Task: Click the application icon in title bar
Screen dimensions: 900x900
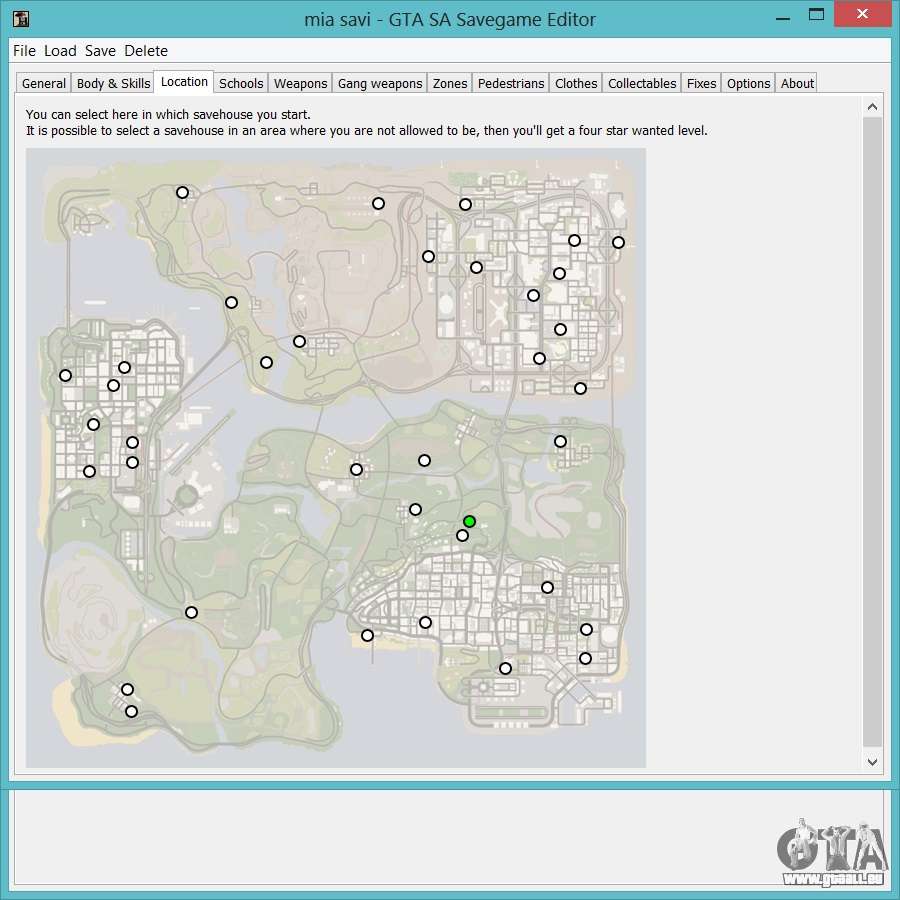Action: point(21,19)
